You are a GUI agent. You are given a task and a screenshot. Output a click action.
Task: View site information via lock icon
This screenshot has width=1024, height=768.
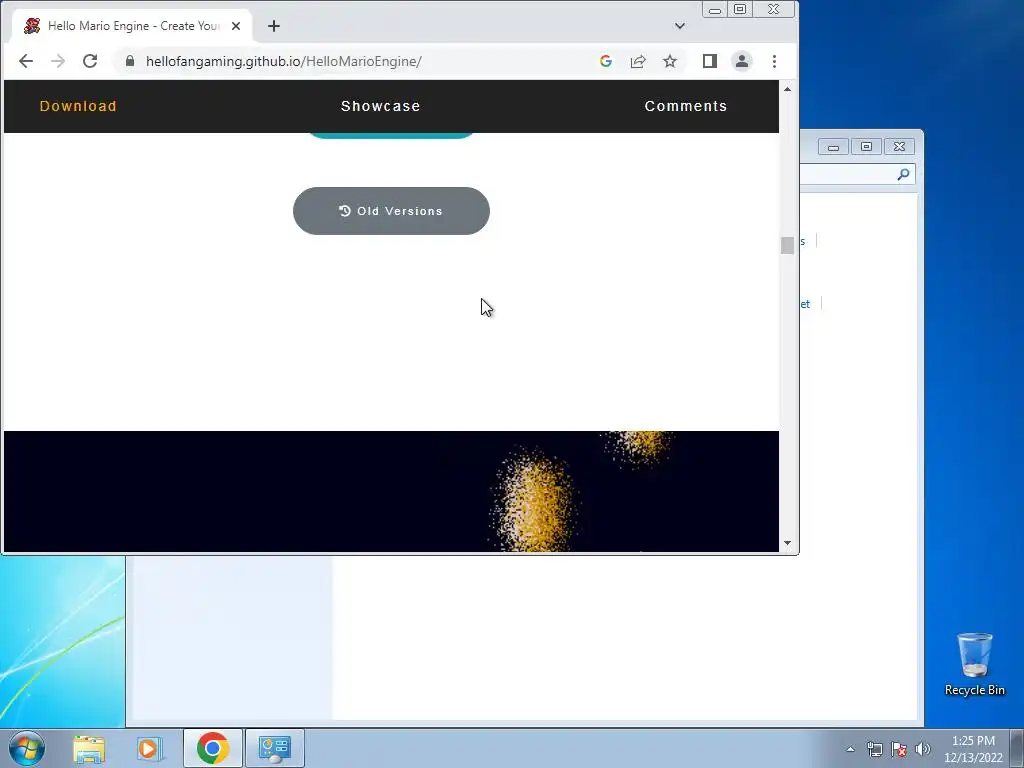point(130,61)
